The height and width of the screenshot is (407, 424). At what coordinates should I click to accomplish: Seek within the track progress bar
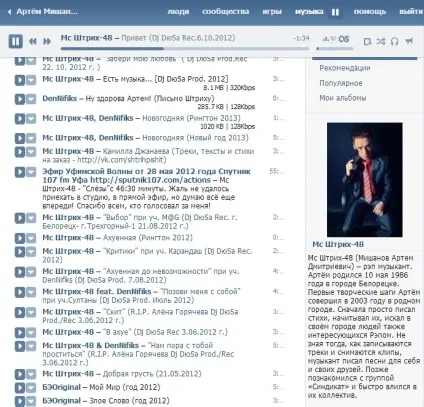(x=185, y=48)
